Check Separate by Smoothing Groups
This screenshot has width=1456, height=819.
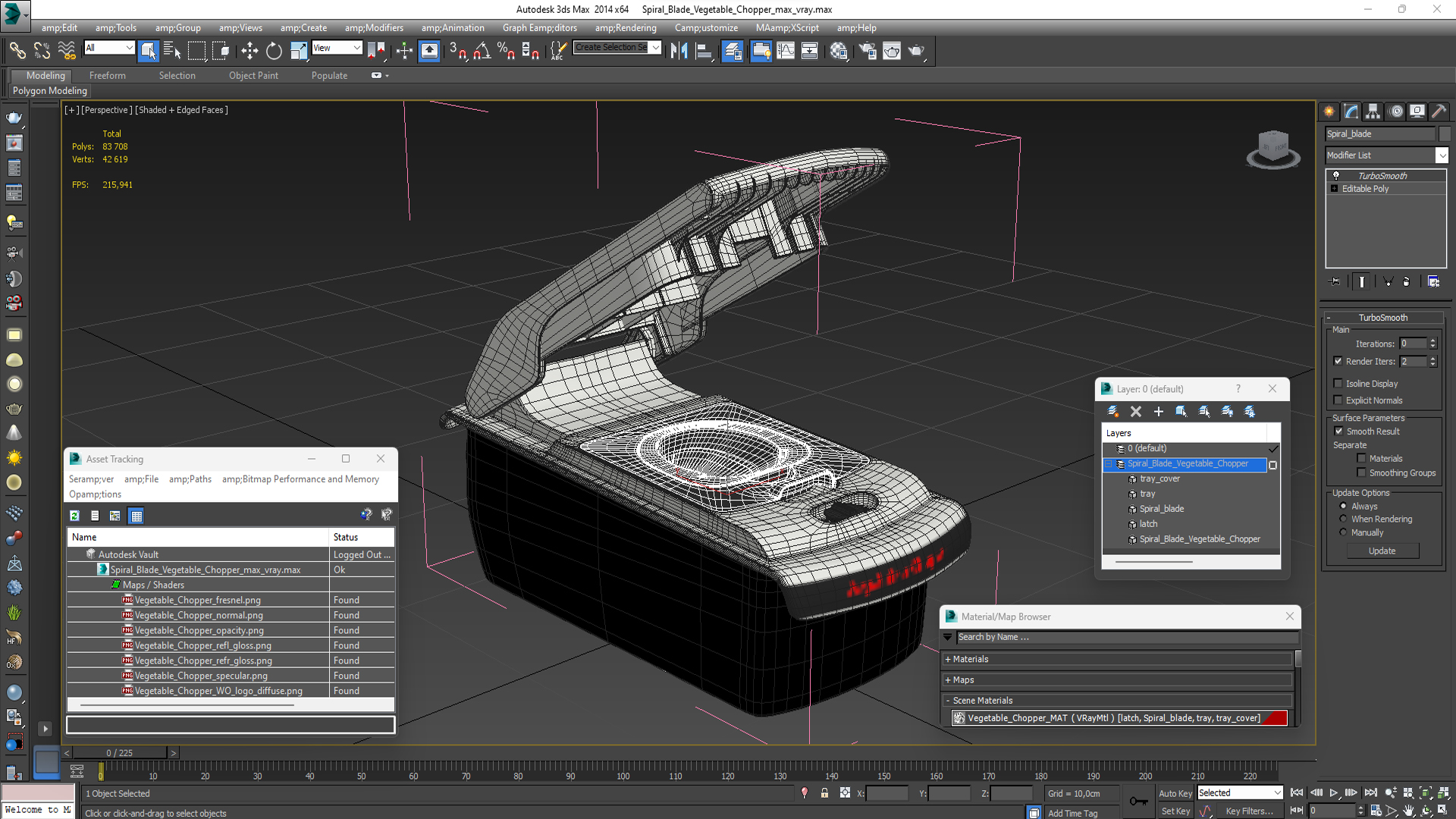1361,472
